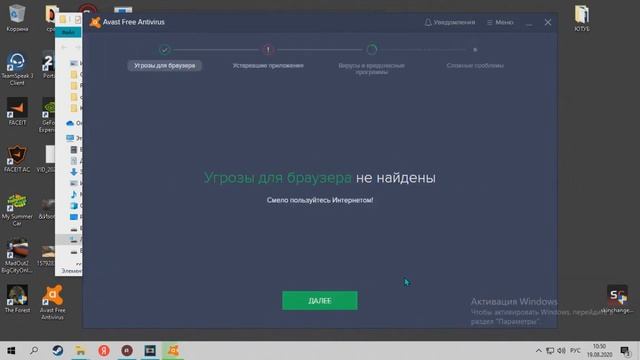The width and height of the screenshot is (640, 360).
Task: Click the volume speaker icon in the tray
Action: [562, 351]
